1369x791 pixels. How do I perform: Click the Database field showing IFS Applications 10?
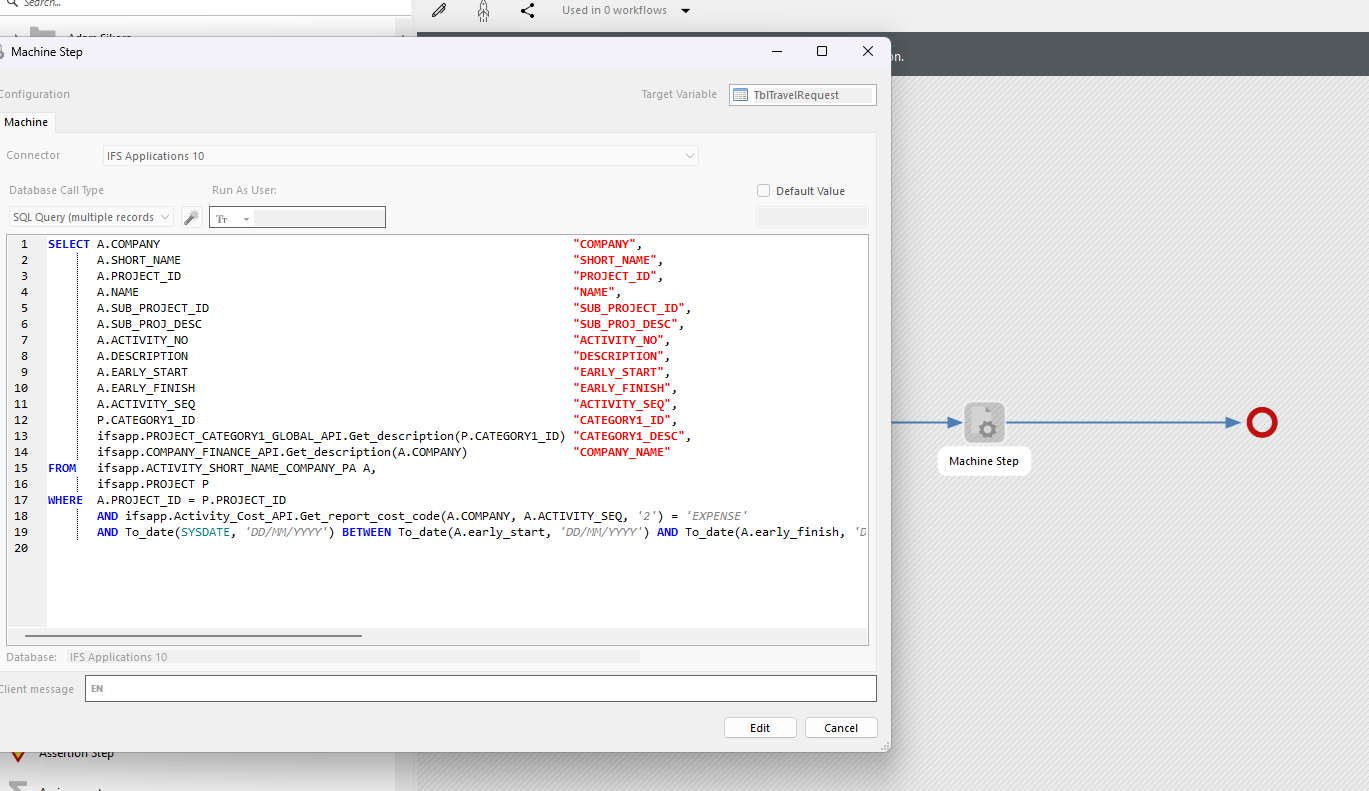[353, 657]
